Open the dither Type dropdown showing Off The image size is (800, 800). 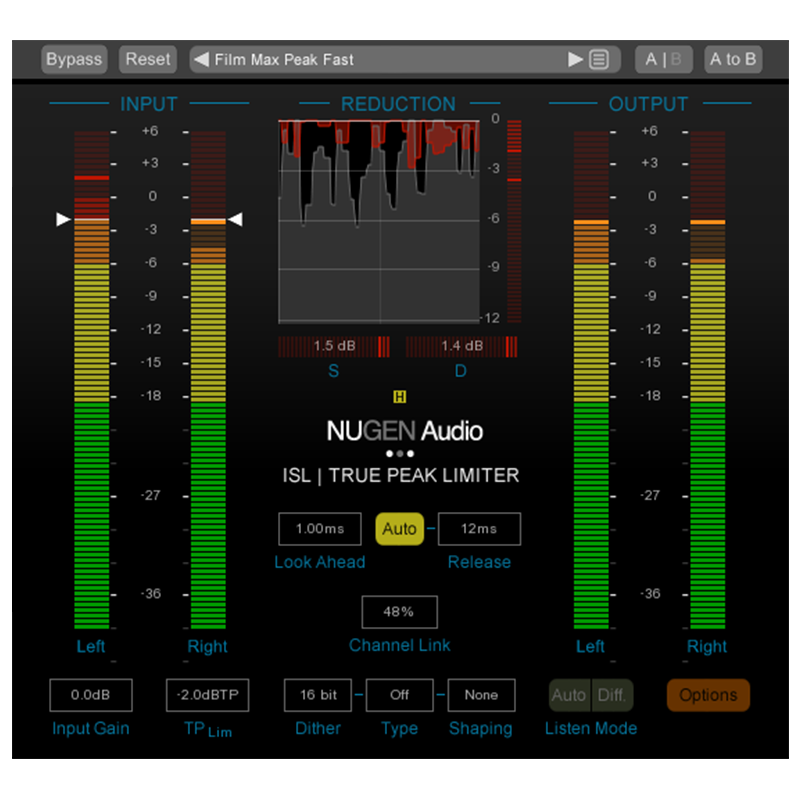tap(399, 695)
